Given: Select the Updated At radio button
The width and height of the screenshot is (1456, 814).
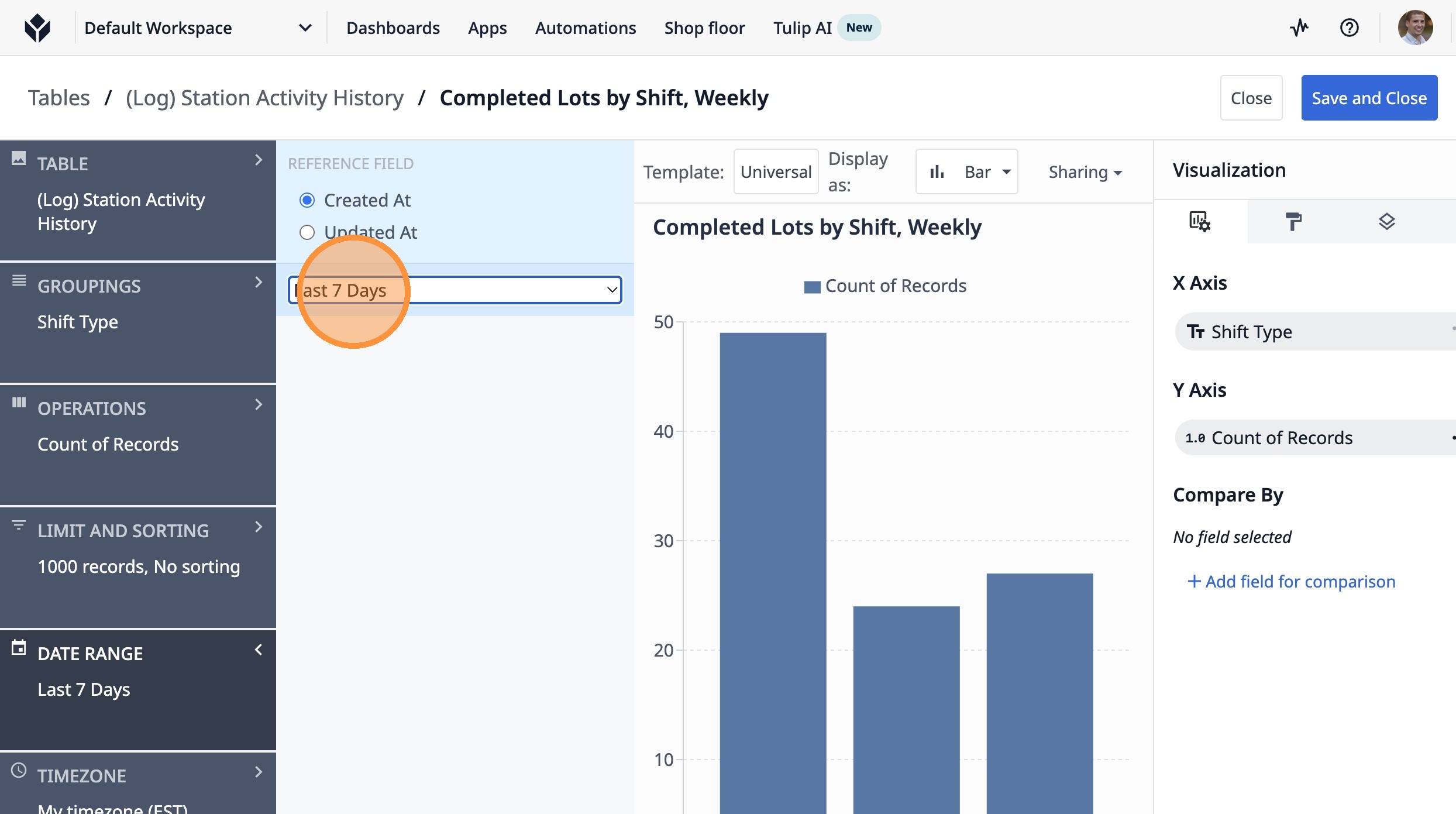Looking at the screenshot, I should point(307,232).
